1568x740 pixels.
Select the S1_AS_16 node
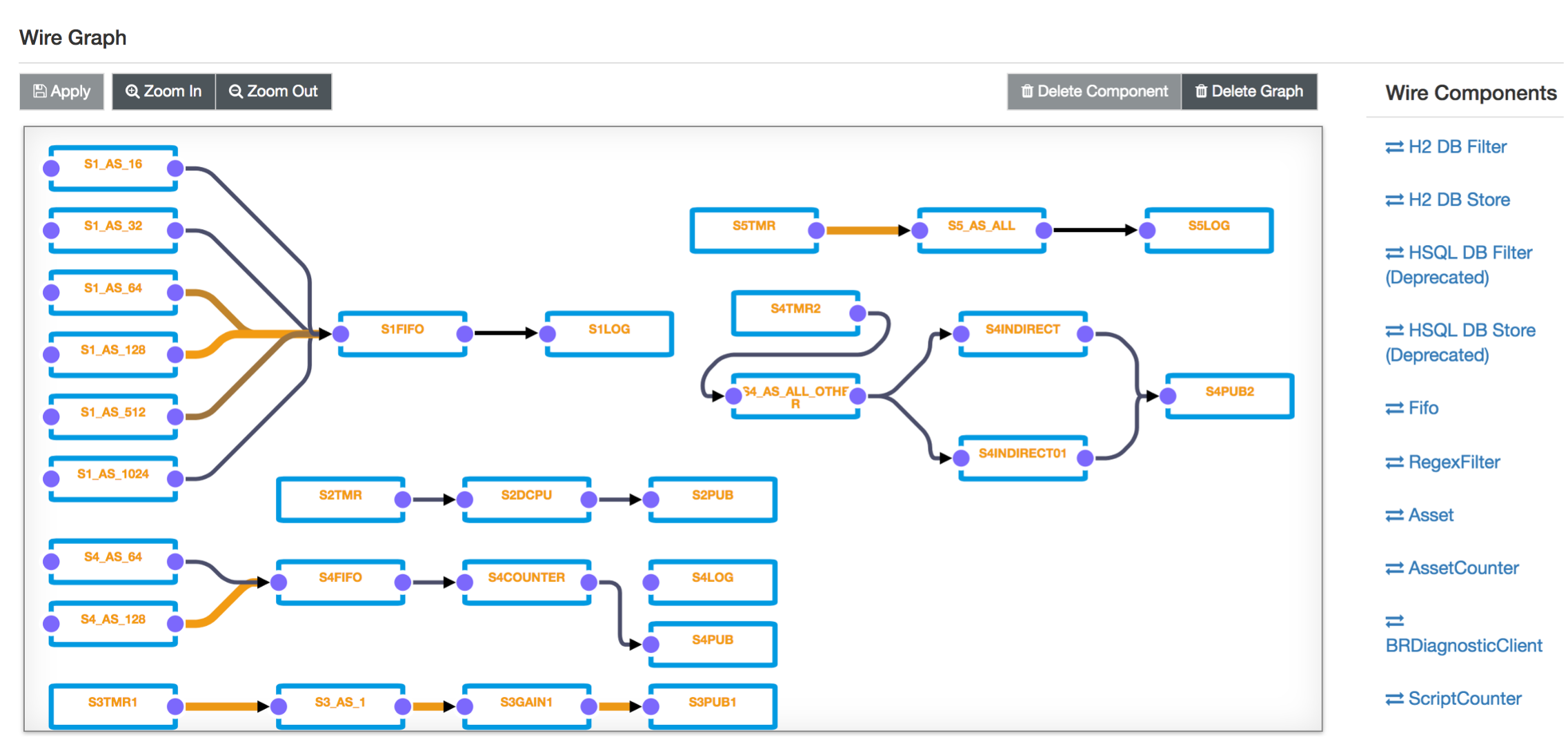[113, 168]
